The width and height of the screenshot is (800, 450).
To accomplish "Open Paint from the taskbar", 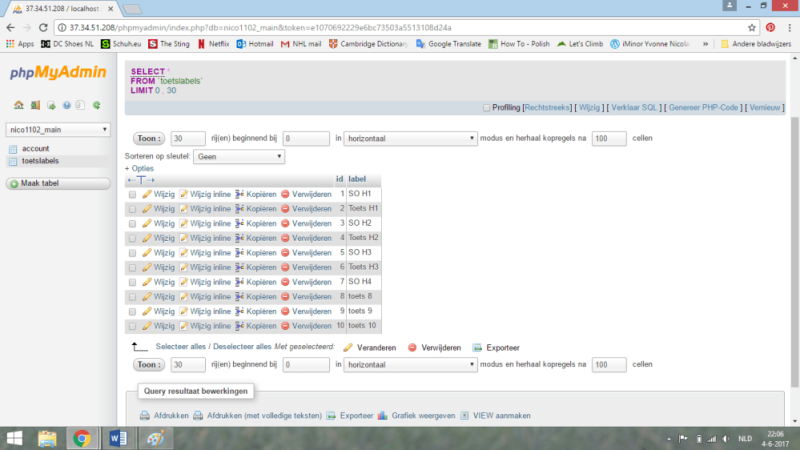I will click(x=155, y=438).
